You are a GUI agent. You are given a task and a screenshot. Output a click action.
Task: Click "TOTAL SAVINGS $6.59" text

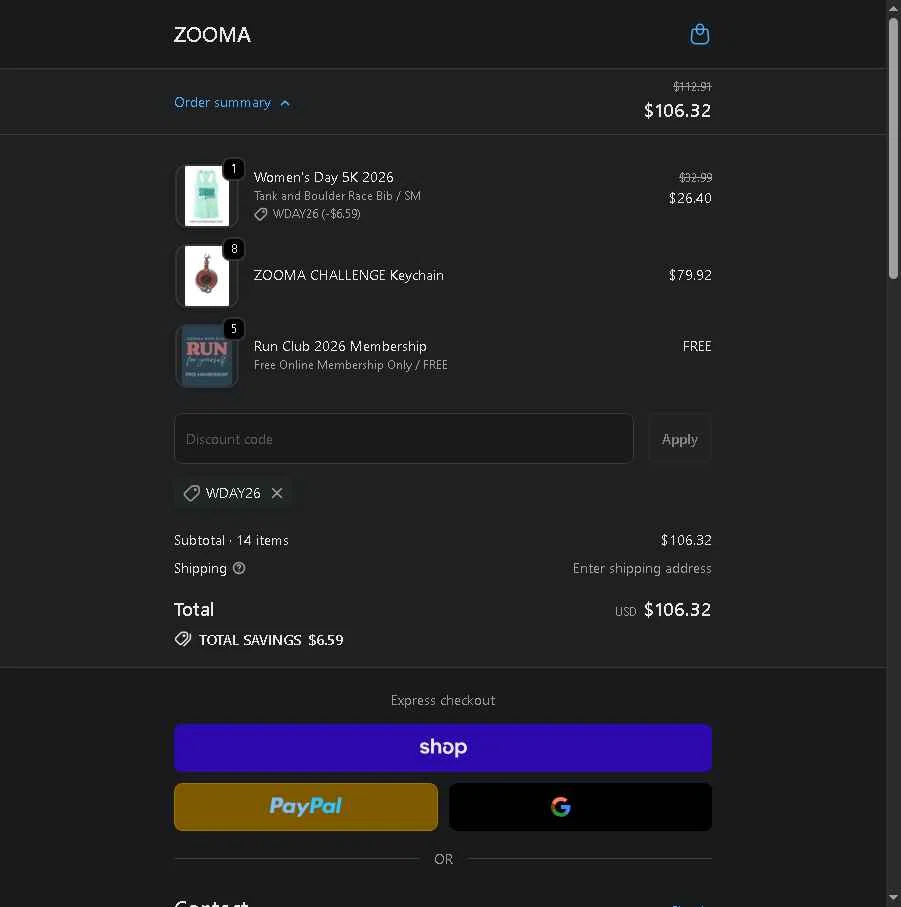tap(271, 640)
